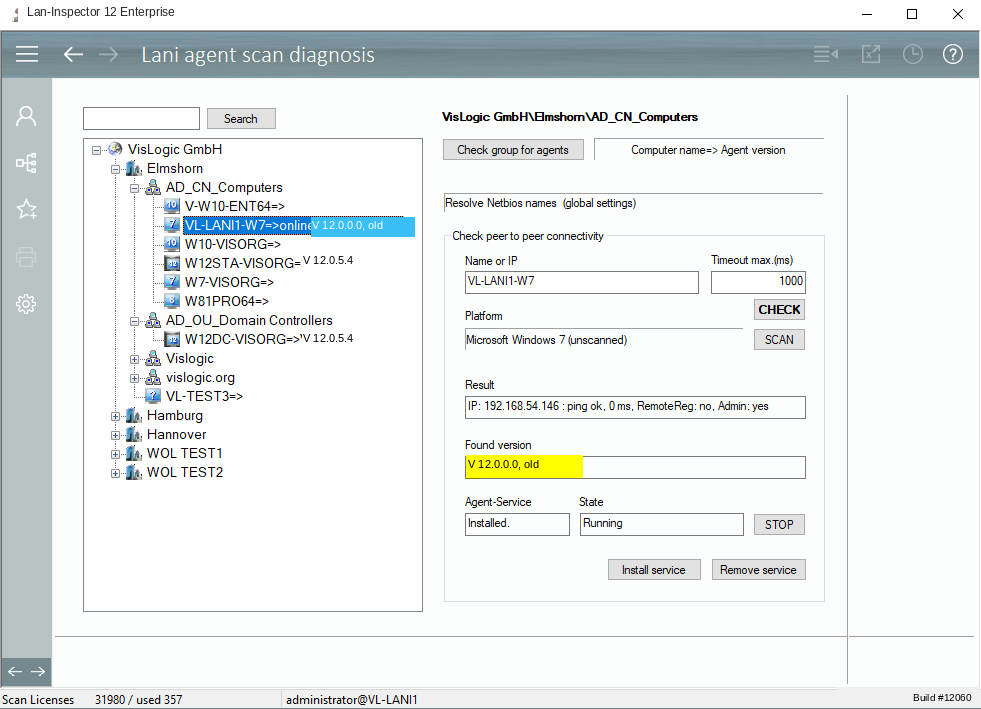Open the clock scheduler icon in header
981x709 pixels.
click(913, 54)
